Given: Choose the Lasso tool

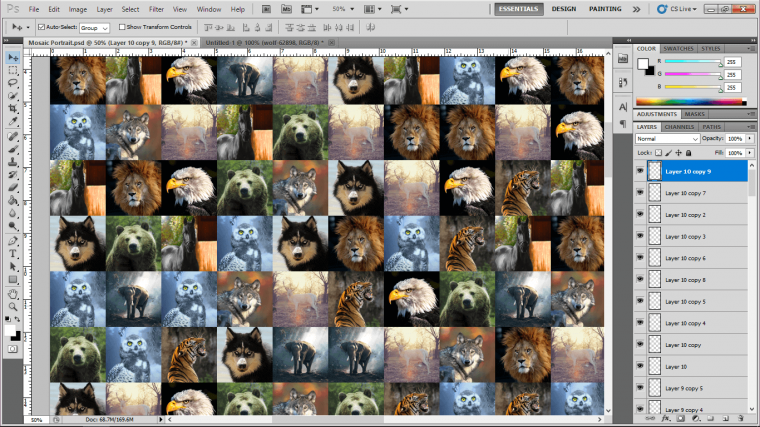Looking at the screenshot, I should point(13,83).
